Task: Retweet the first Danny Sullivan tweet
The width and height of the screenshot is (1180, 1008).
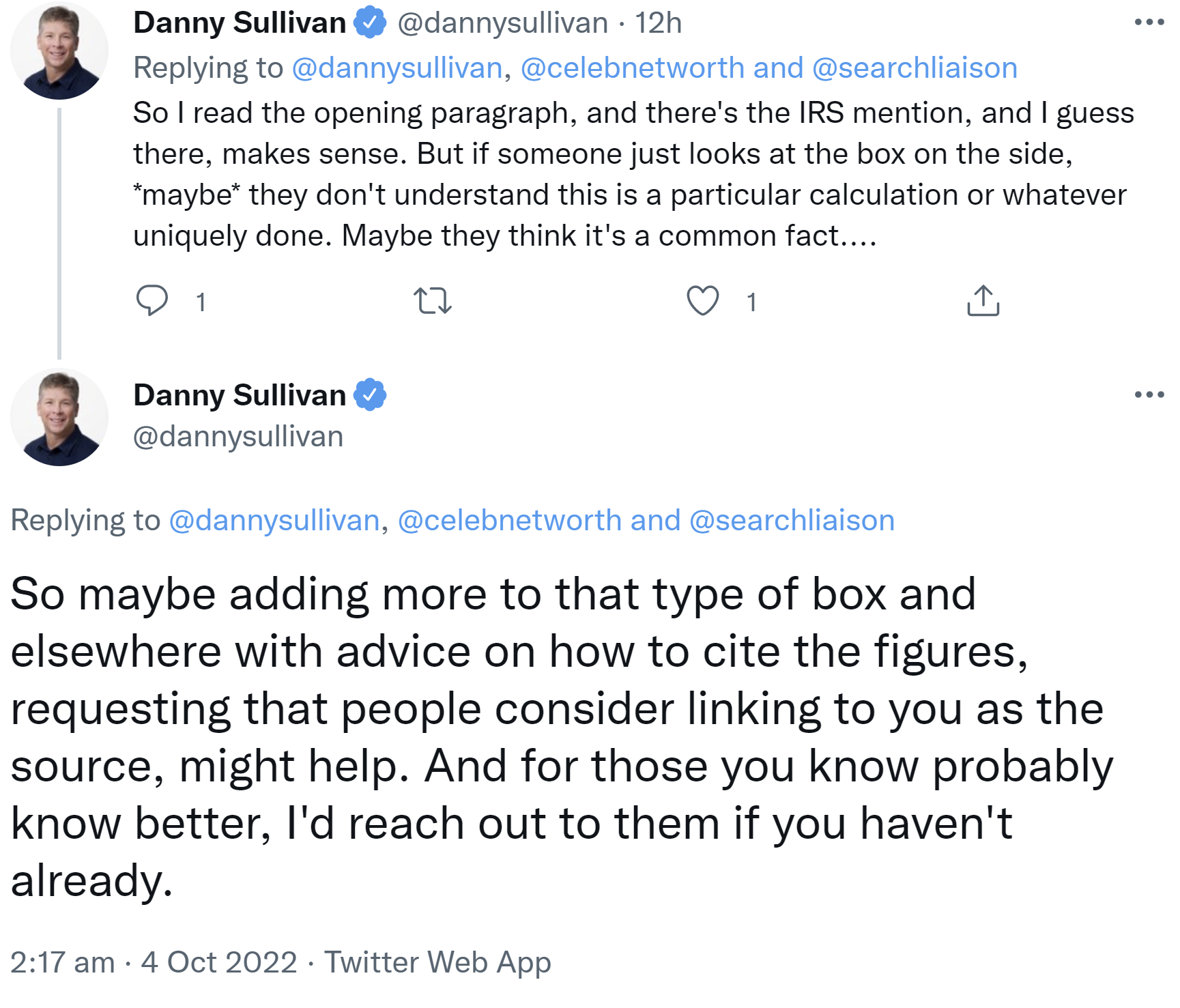Action: [433, 300]
